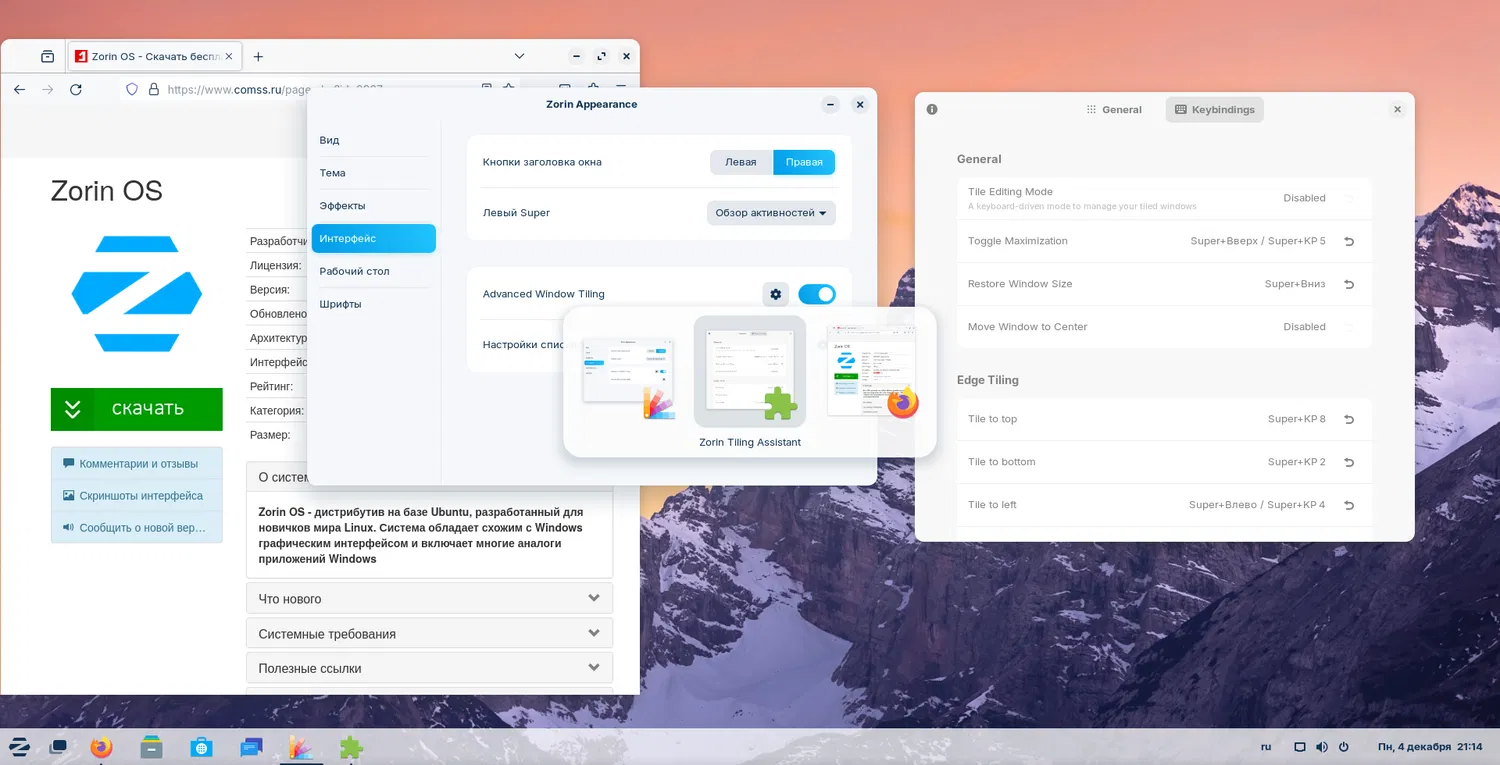This screenshot has width=1500, height=765.
Task: Switch to Zorin Appearance on the taskbar
Action: [x=301, y=747]
